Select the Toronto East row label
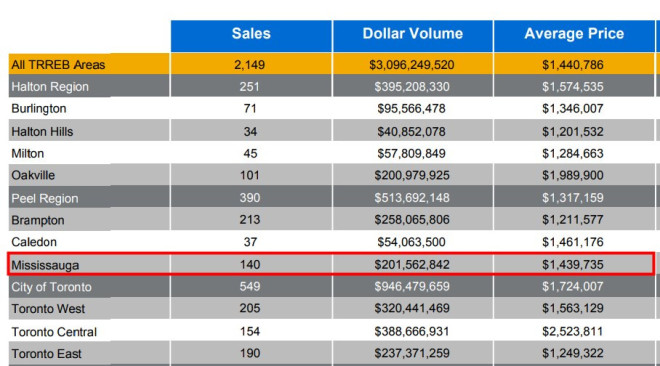The height and width of the screenshot is (366, 660). pyautogui.click(x=46, y=354)
